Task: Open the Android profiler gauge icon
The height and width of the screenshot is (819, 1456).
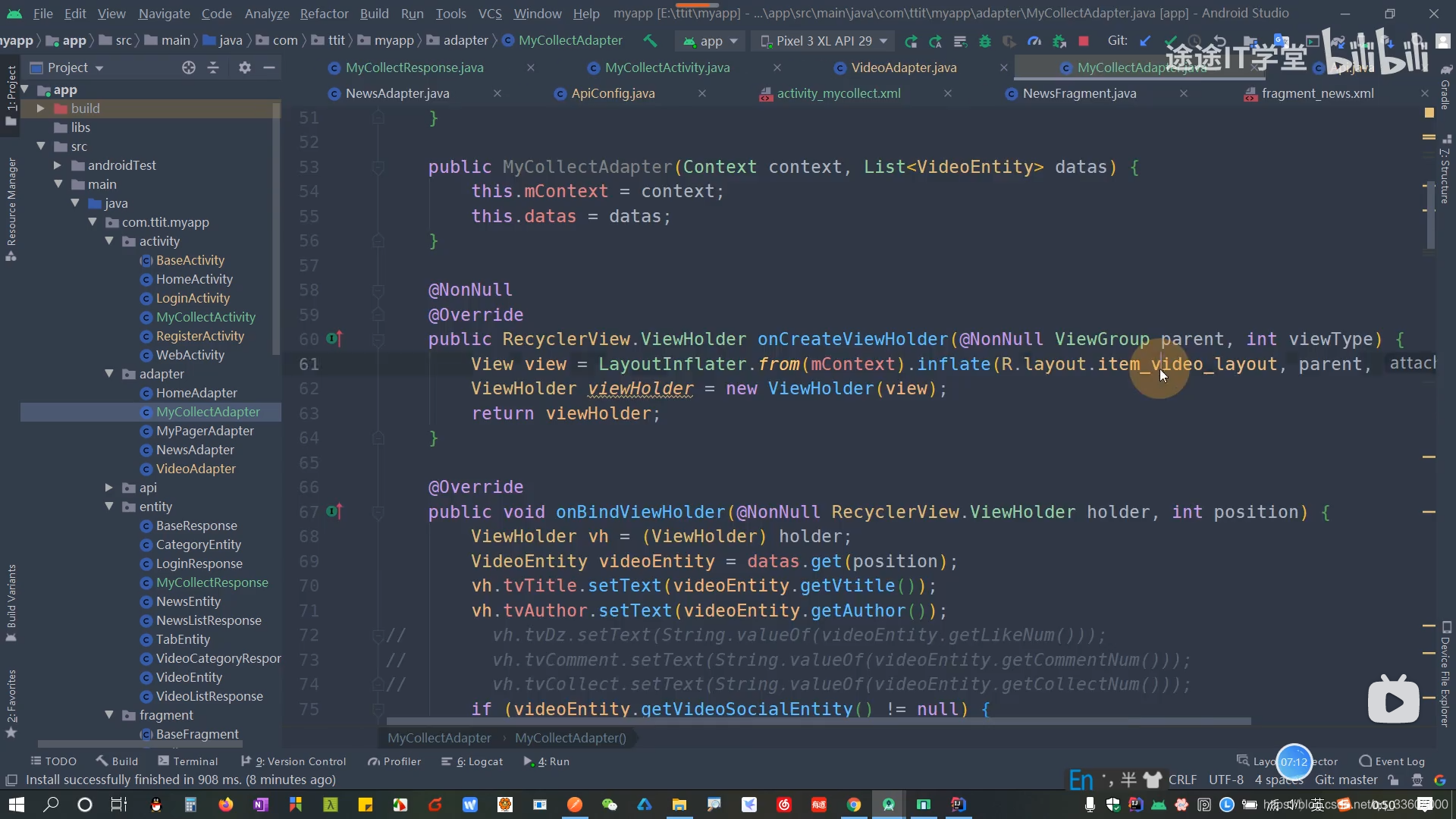Action: click(x=1034, y=41)
